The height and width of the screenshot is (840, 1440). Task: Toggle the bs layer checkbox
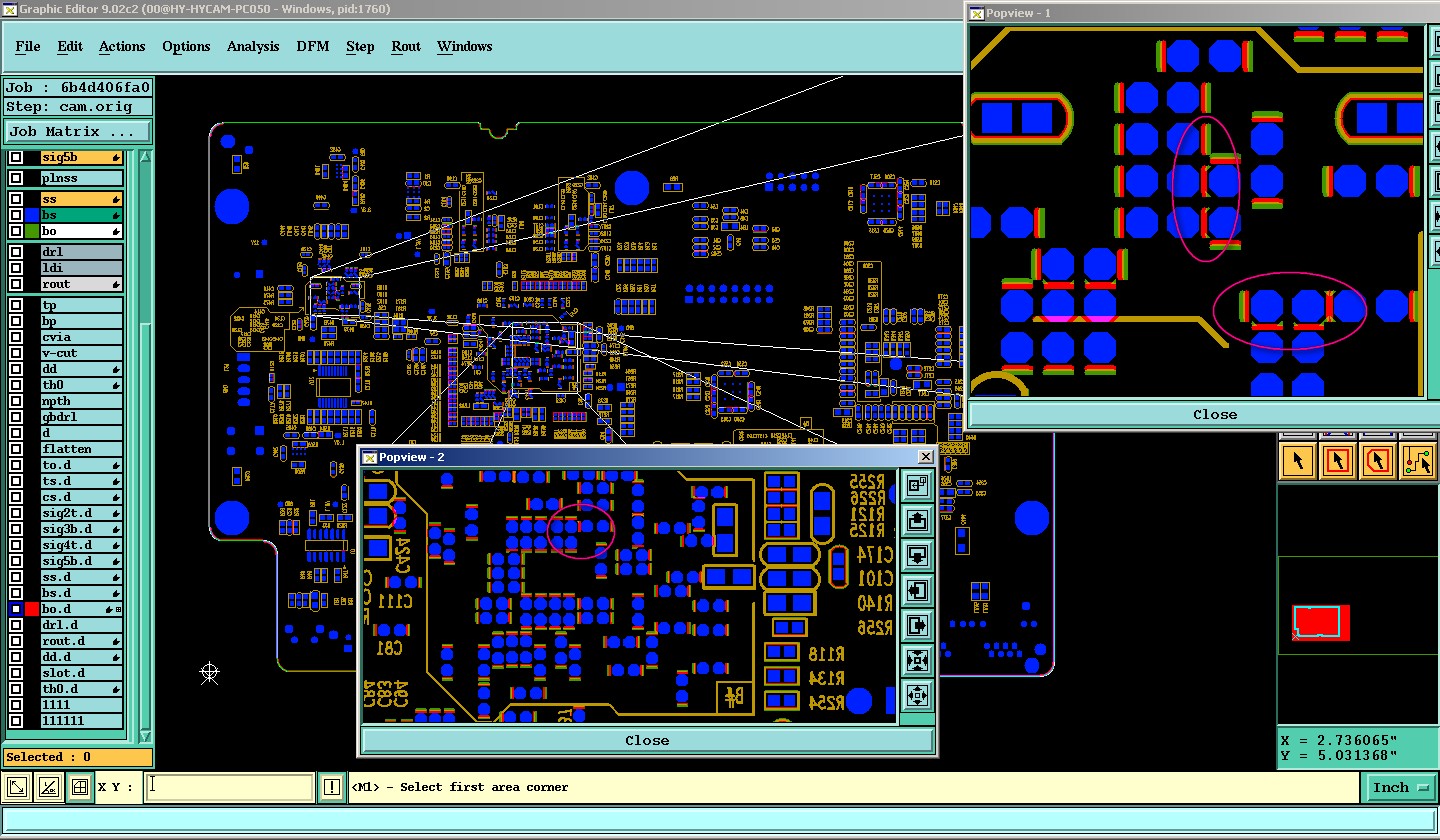(x=16, y=215)
